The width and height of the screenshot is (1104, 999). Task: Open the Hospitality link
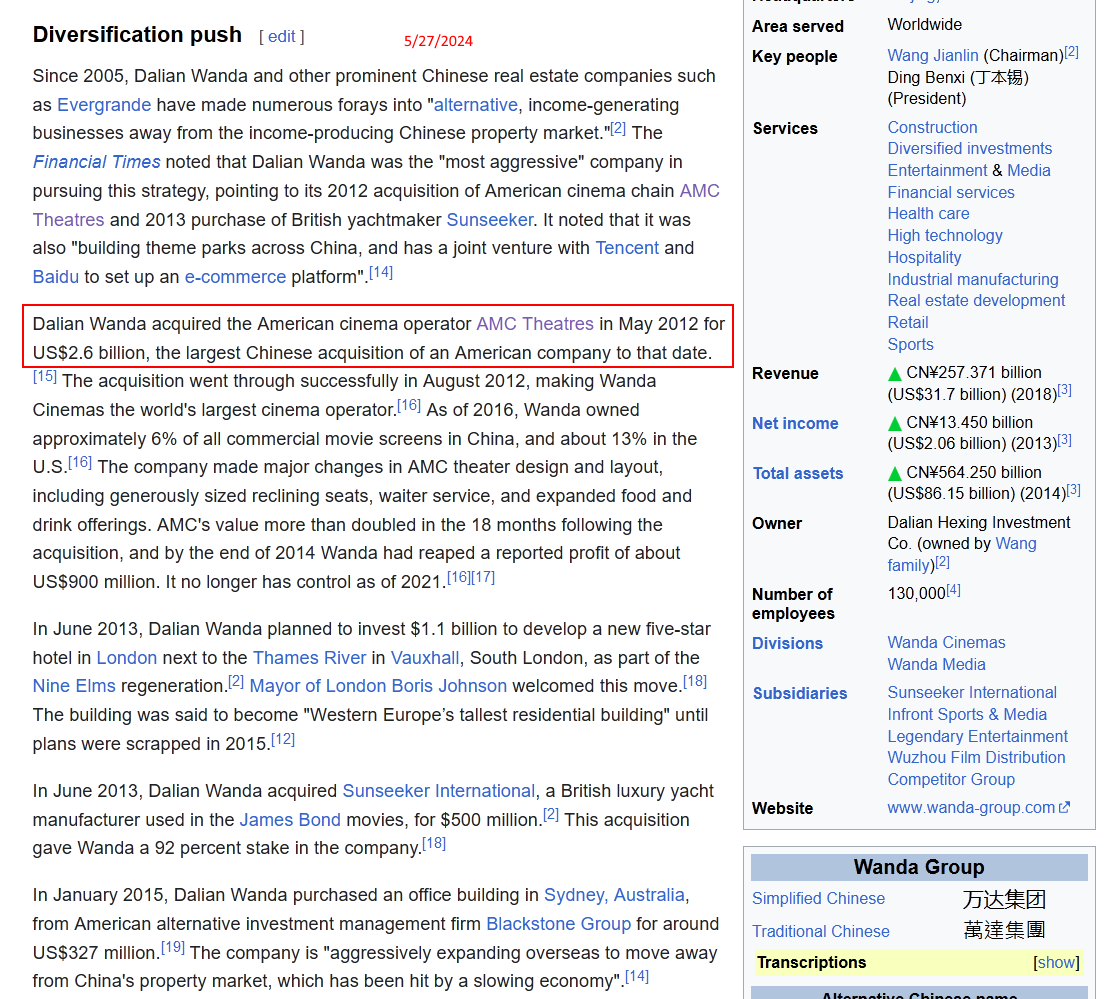click(x=924, y=257)
